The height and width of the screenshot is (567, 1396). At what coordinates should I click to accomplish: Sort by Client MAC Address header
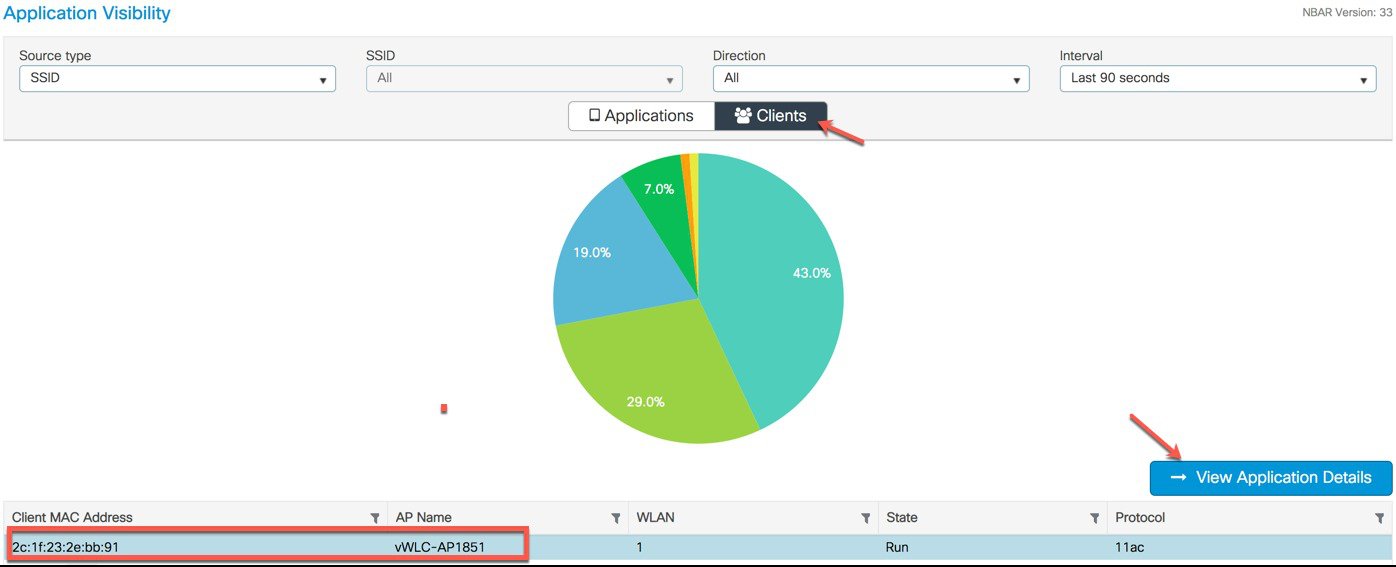click(x=72, y=517)
